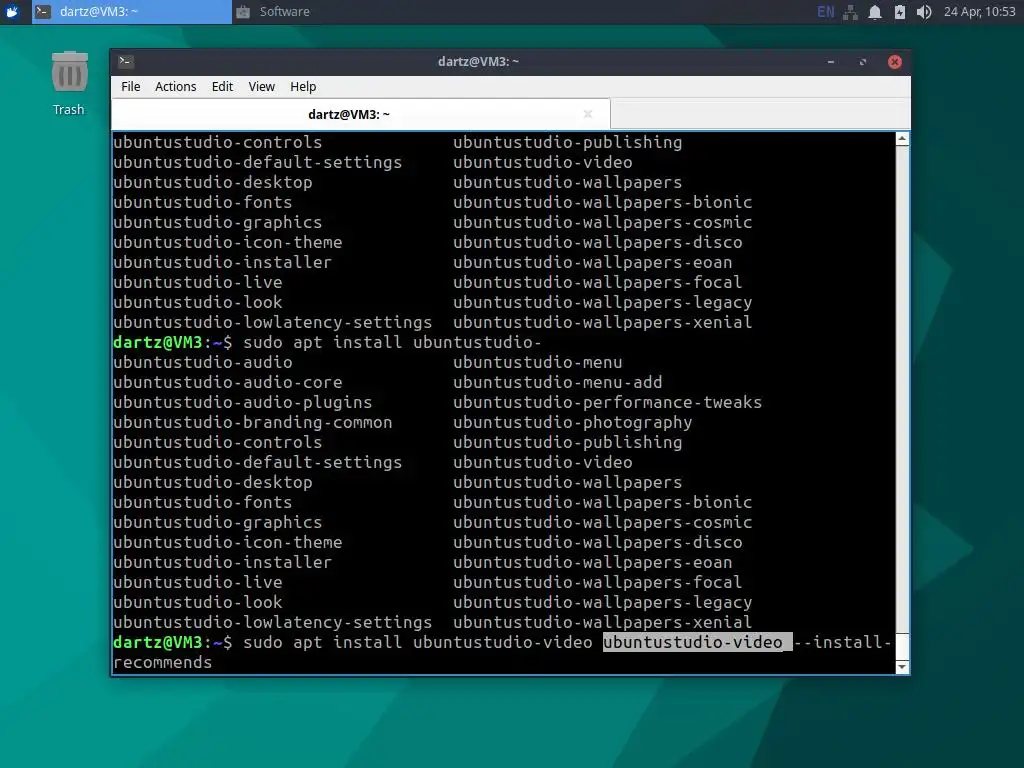
Task: Click the terminal window title-bar icon
Action: 126,61
